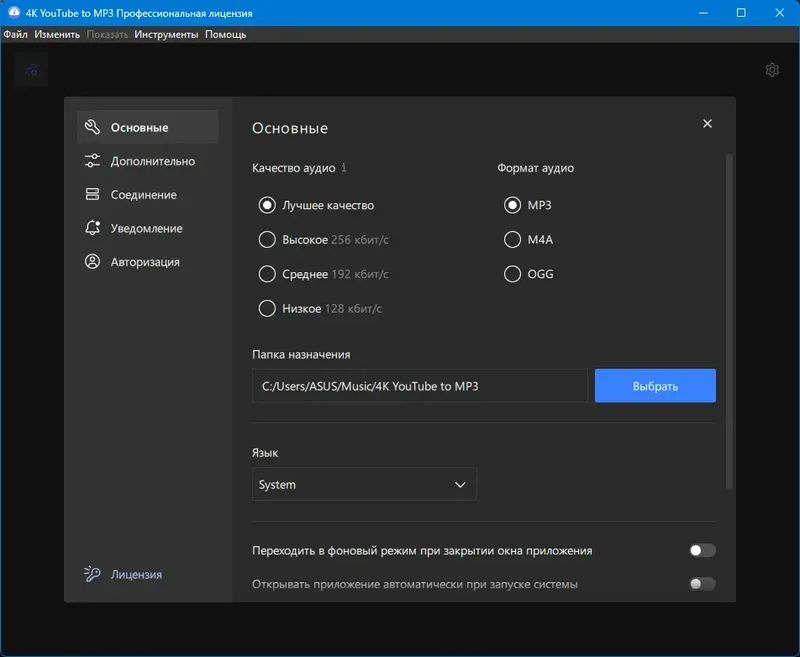This screenshot has height=657, width=800.
Task: Choose OGG audio format
Action: click(529, 274)
